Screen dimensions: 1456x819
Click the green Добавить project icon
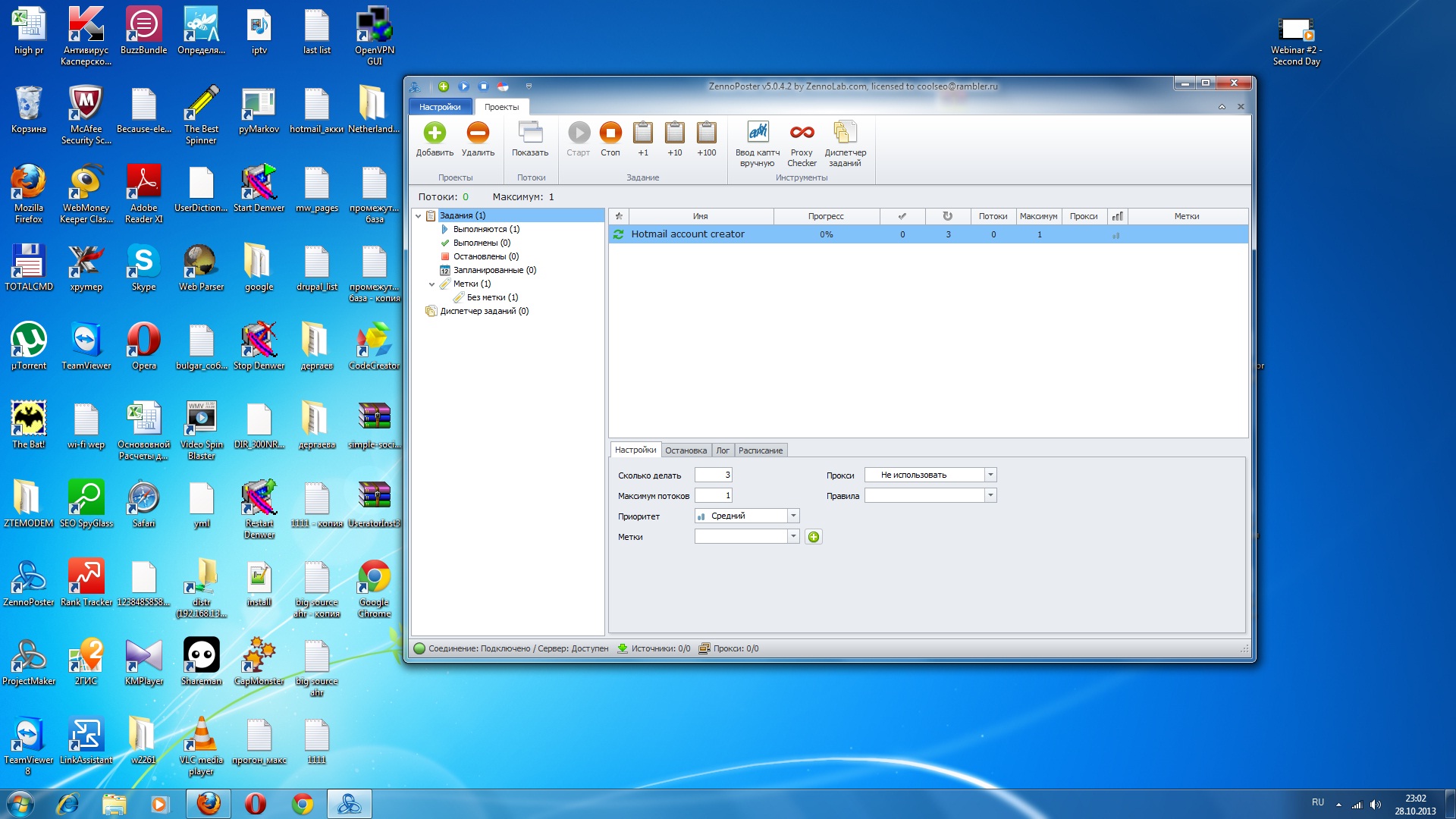[435, 133]
